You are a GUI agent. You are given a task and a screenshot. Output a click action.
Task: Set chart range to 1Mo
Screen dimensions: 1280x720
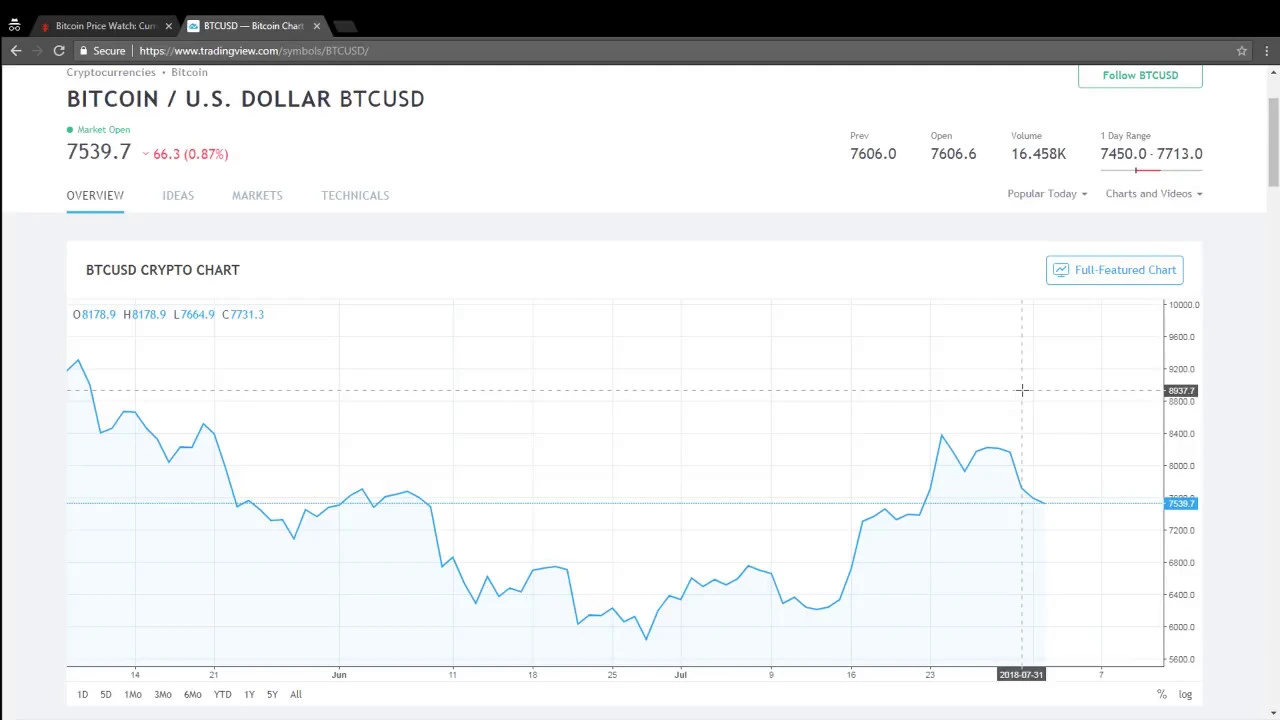pos(133,694)
